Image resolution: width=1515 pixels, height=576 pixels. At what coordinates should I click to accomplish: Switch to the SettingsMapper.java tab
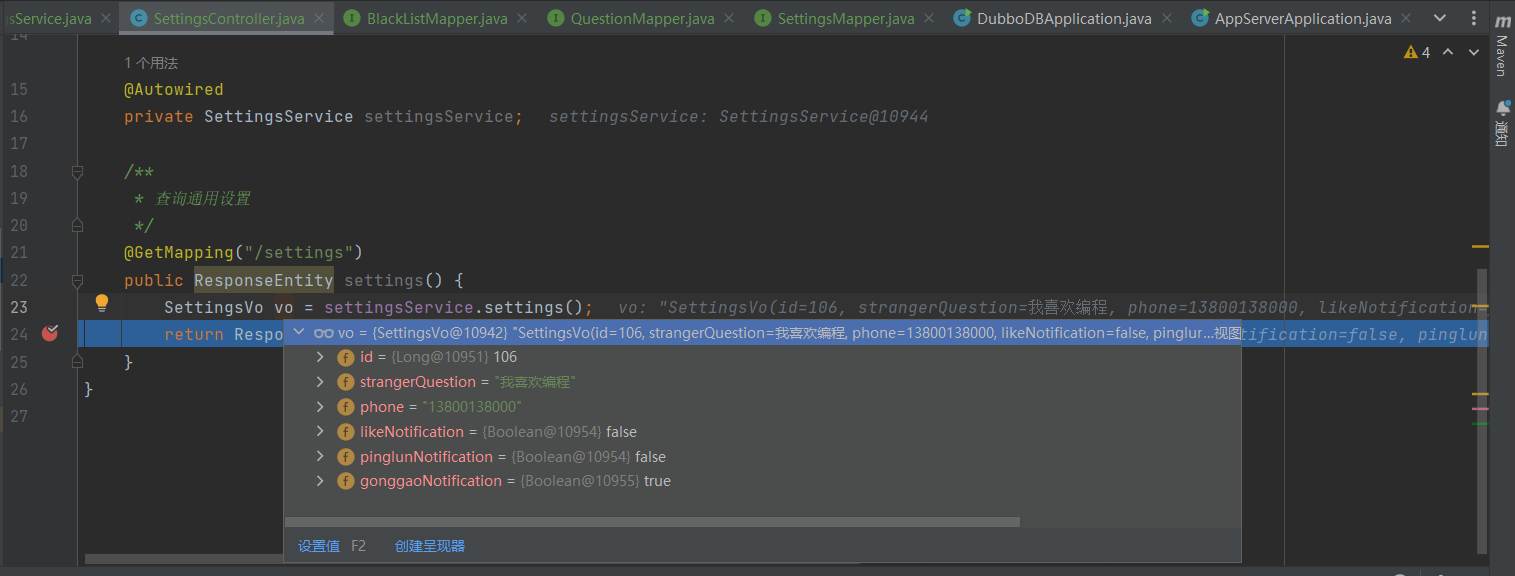click(x=846, y=18)
